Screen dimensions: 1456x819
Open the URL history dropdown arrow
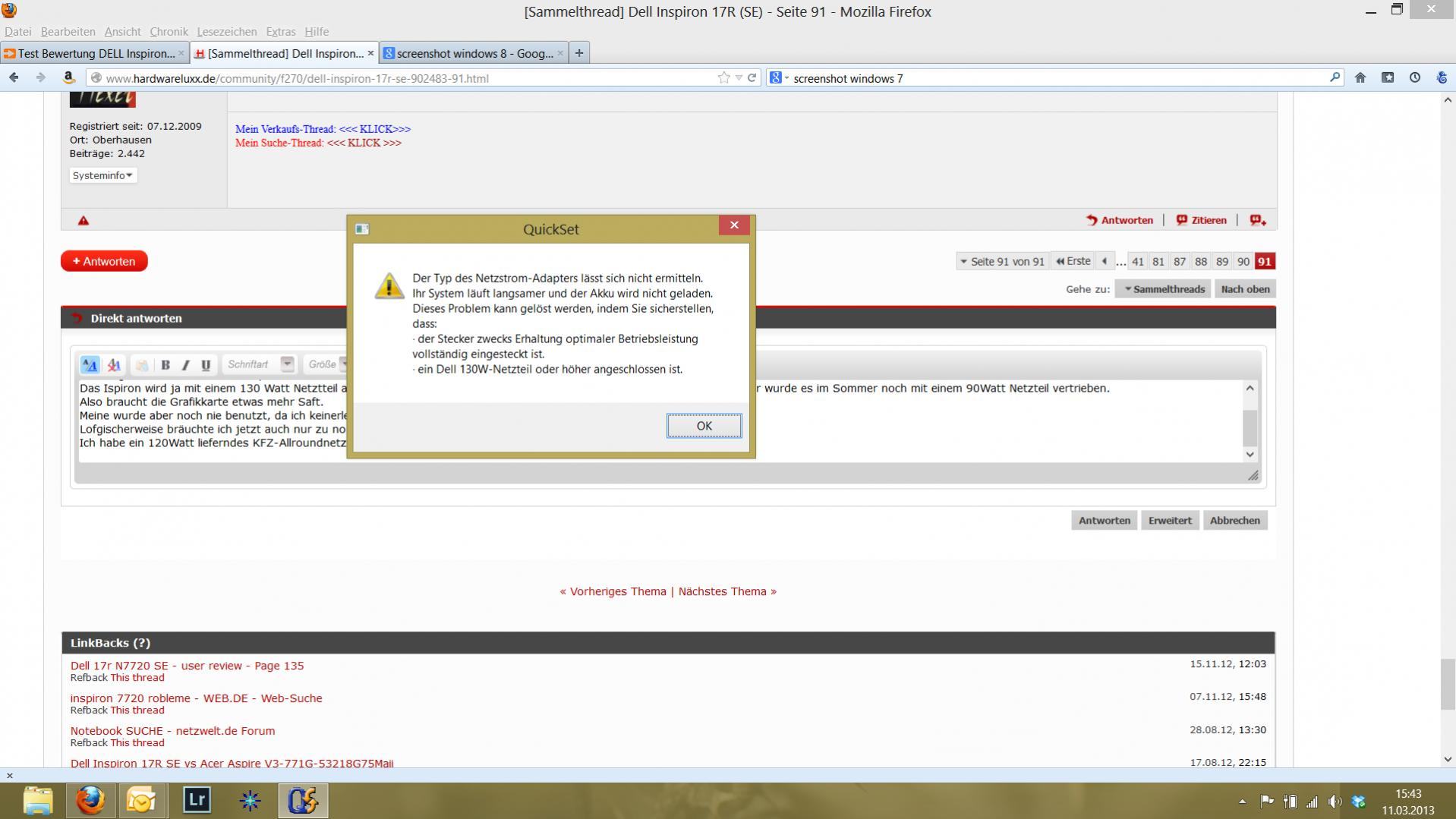(x=738, y=77)
